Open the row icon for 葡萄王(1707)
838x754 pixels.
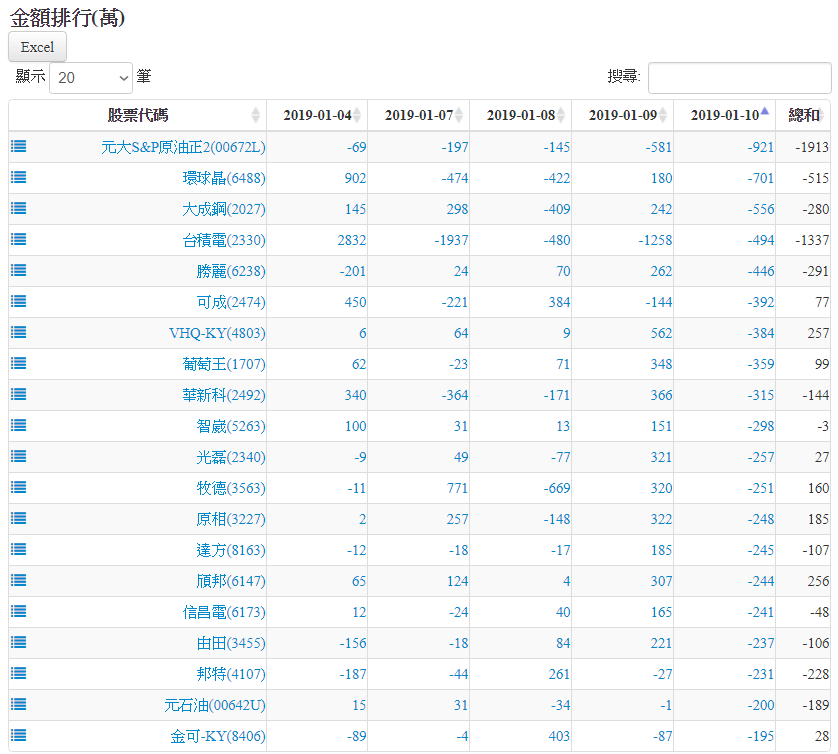(19, 364)
